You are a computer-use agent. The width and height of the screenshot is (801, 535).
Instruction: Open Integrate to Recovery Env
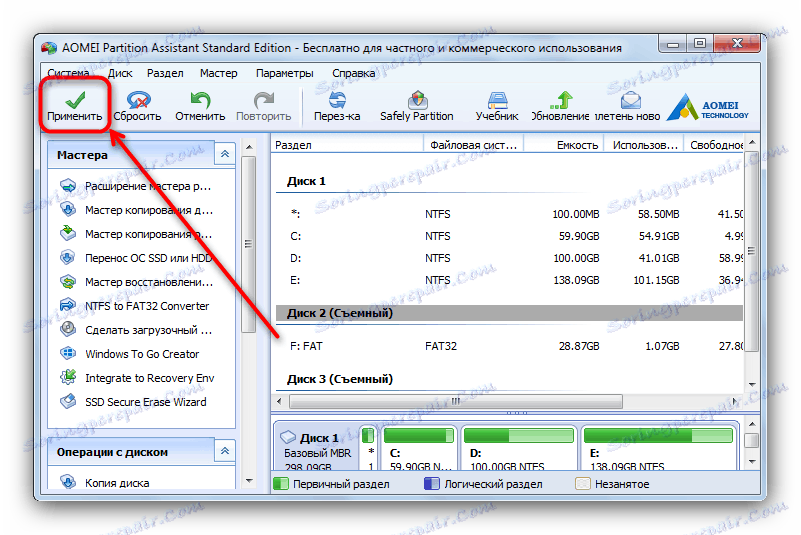[x=137, y=378]
